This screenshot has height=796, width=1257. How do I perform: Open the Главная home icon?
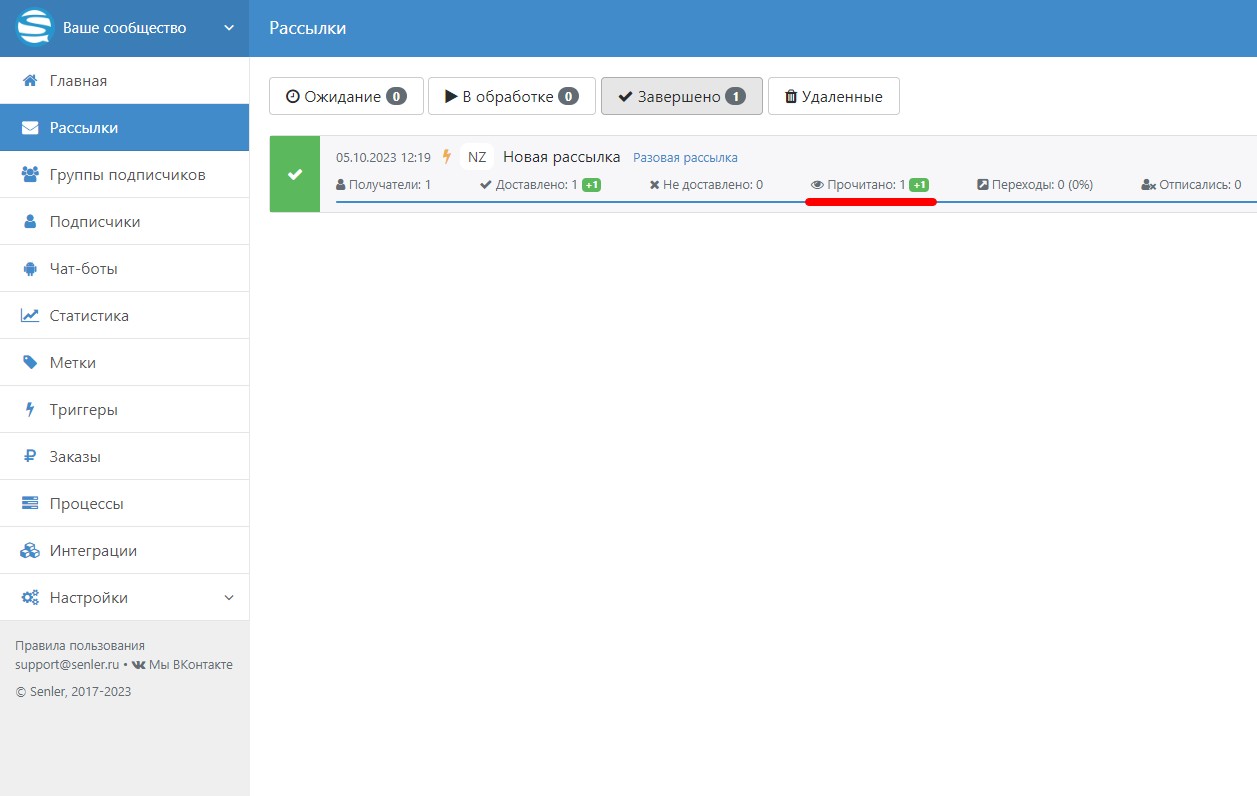pyautogui.click(x=30, y=81)
